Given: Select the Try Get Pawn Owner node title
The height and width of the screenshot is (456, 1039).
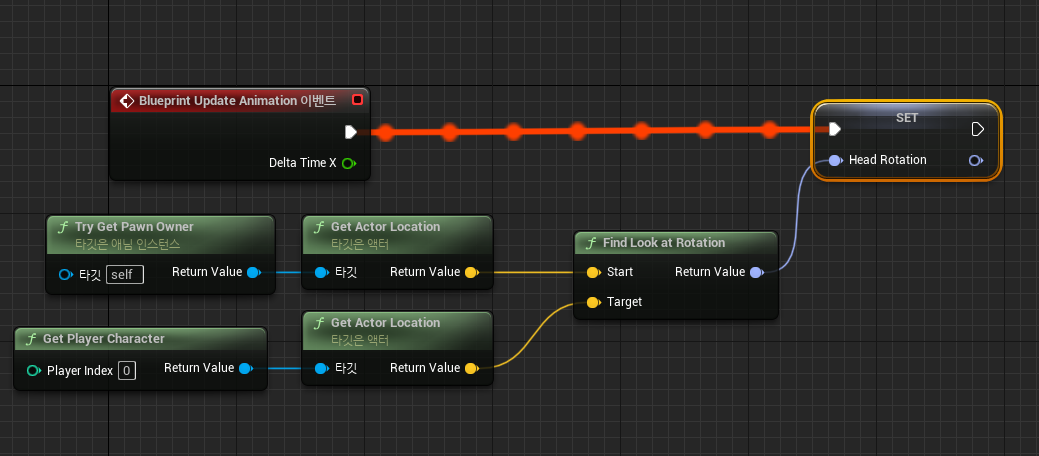Looking at the screenshot, I should tap(134, 227).
